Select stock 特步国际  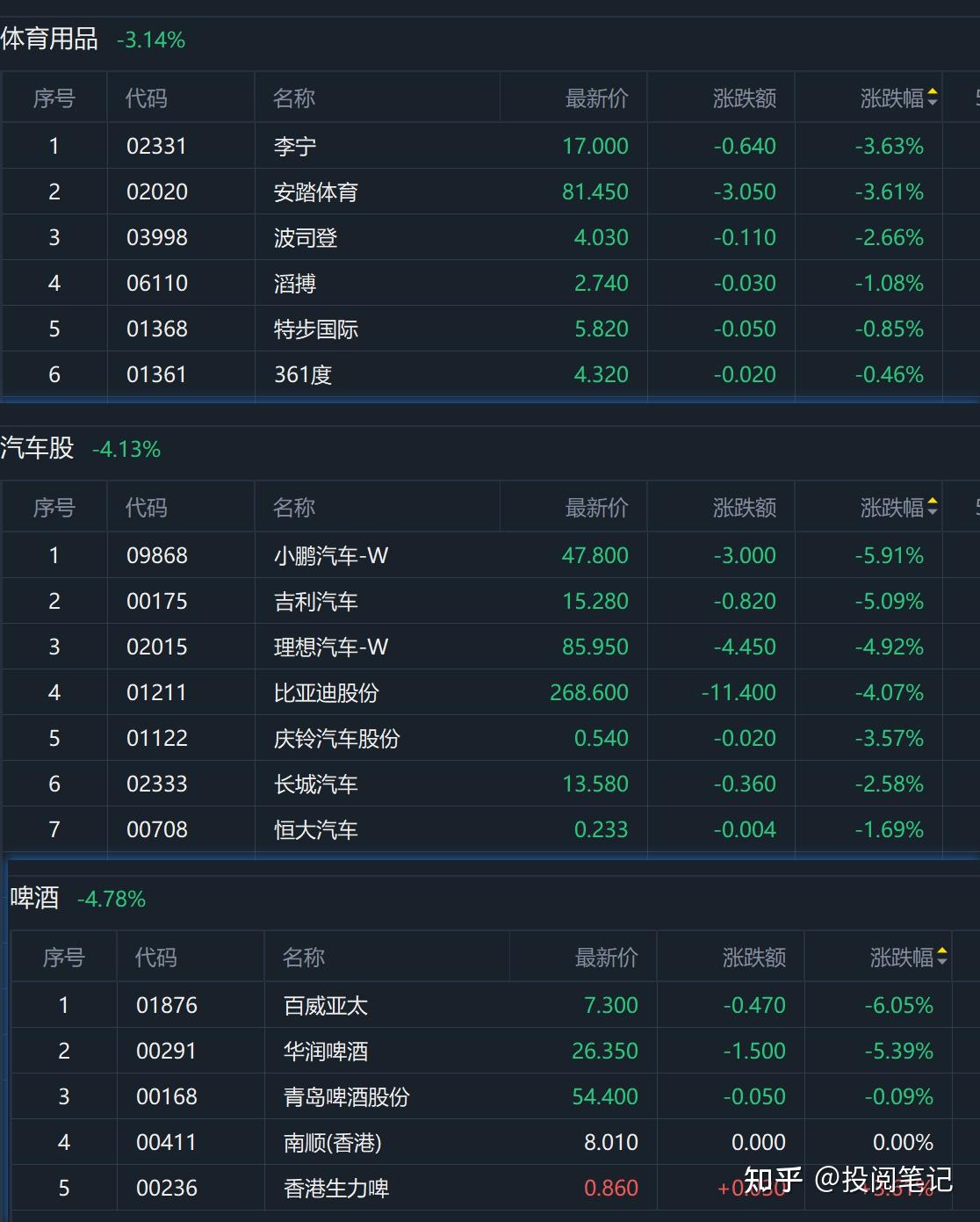(315, 329)
